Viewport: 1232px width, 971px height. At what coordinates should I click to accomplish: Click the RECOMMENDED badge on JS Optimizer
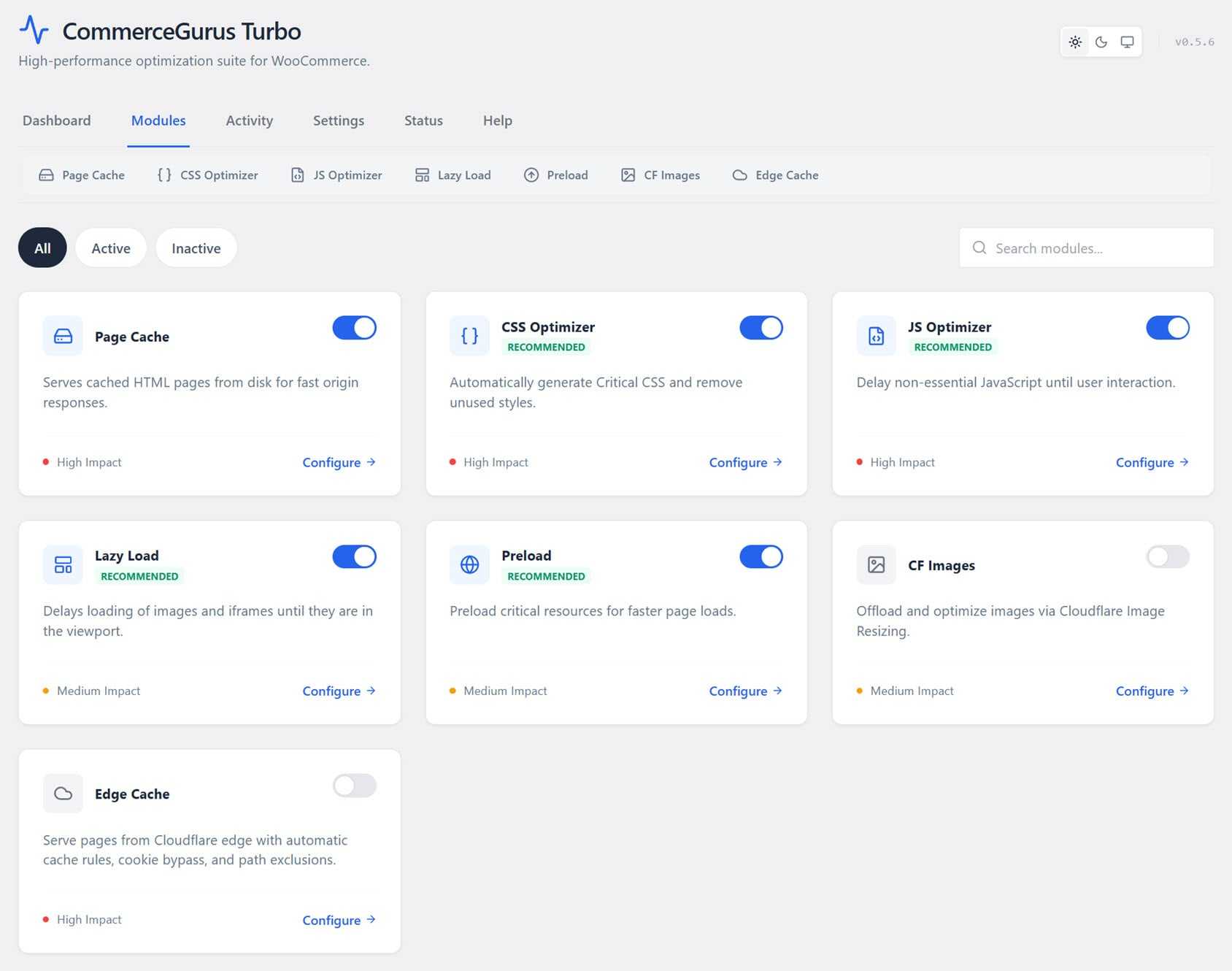tap(952, 347)
